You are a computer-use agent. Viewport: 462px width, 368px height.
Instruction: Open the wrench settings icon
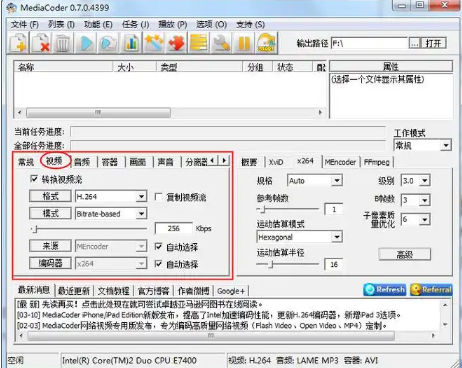coord(221,43)
